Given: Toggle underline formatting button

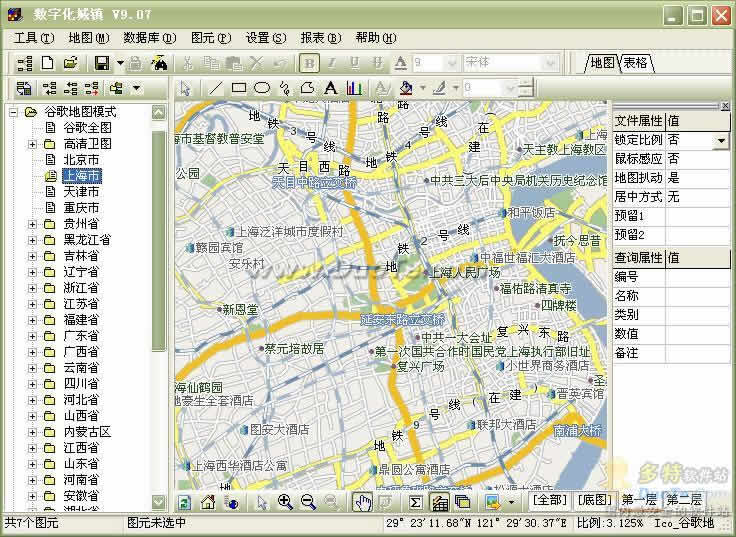Looking at the screenshot, I should pos(354,63).
